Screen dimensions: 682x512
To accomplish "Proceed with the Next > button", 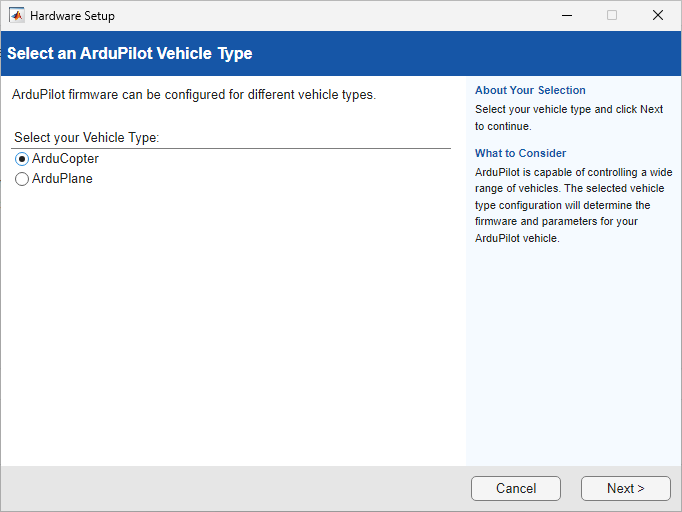I will (625, 488).
